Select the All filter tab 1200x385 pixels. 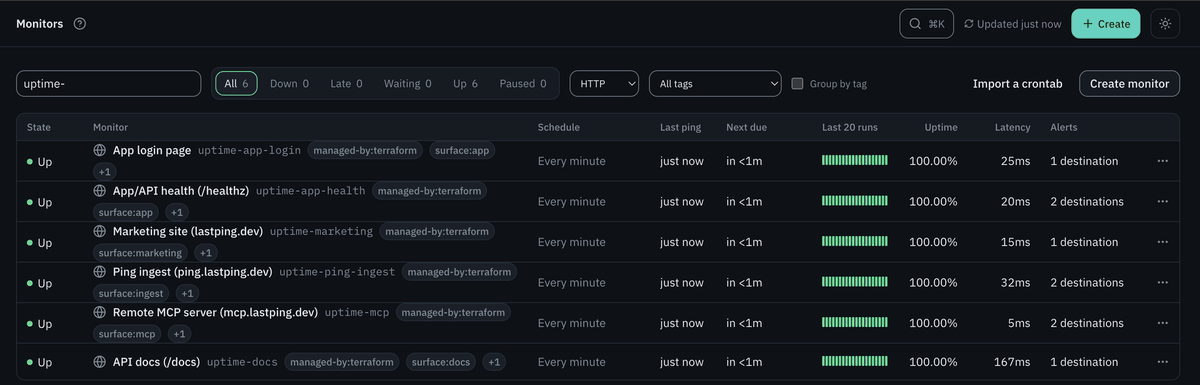[236, 84]
